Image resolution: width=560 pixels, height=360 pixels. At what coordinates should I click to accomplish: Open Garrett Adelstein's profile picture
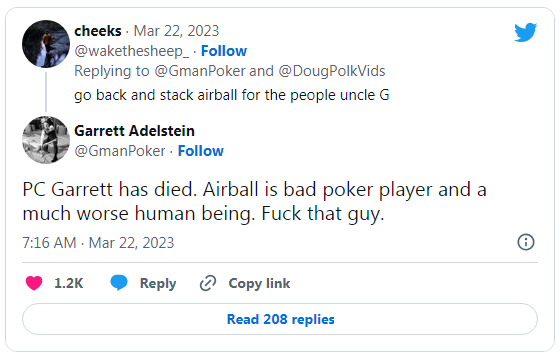pos(46,140)
